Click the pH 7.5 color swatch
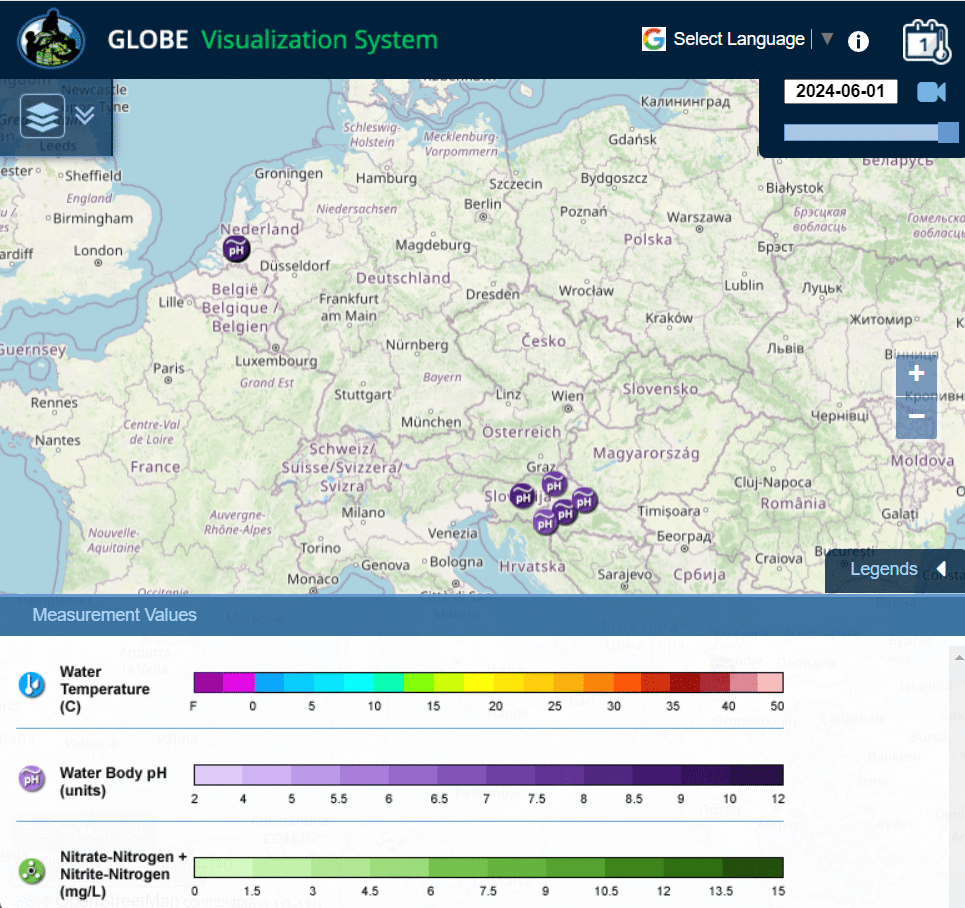This screenshot has width=965, height=908. (559, 775)
